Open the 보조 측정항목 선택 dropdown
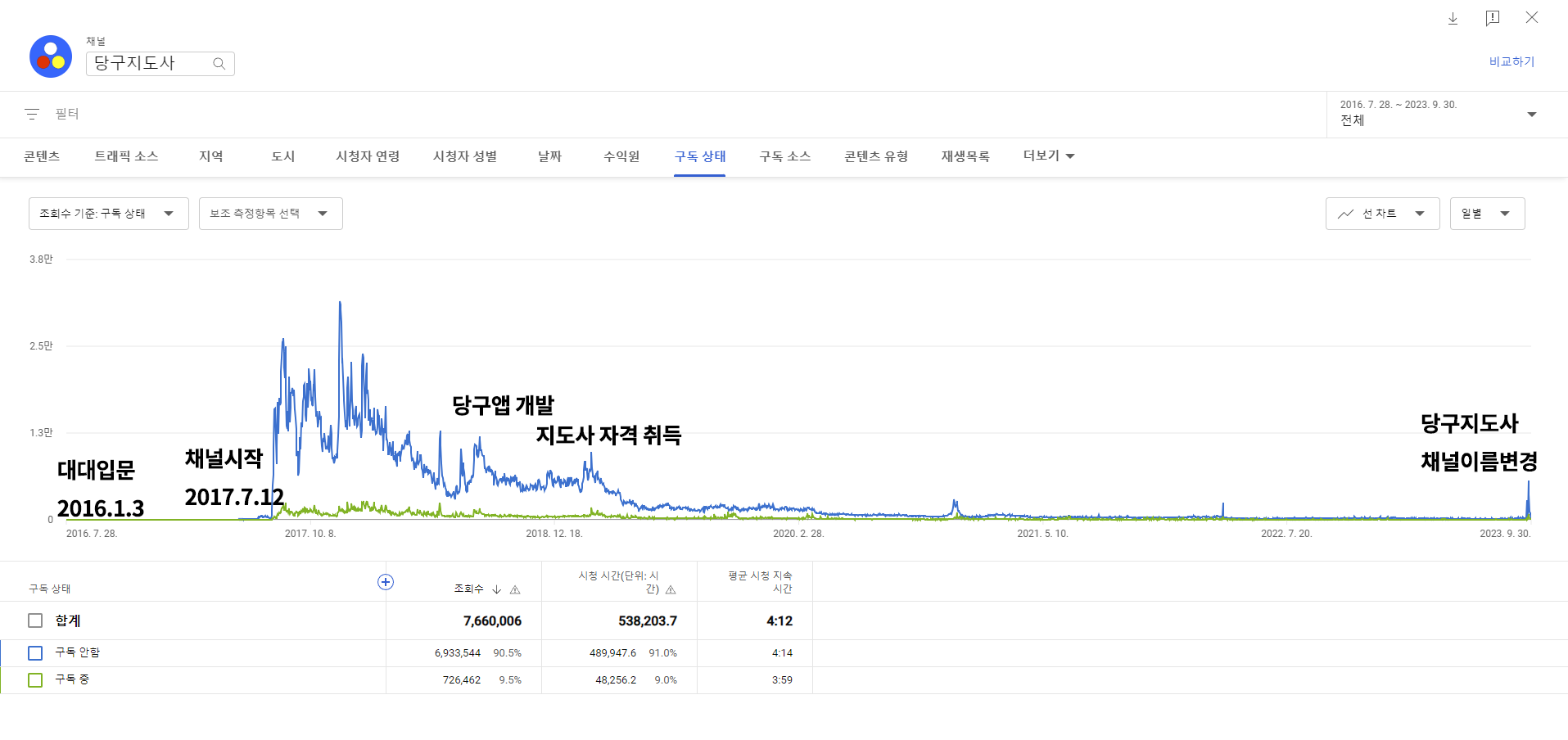 coord(271,214)
